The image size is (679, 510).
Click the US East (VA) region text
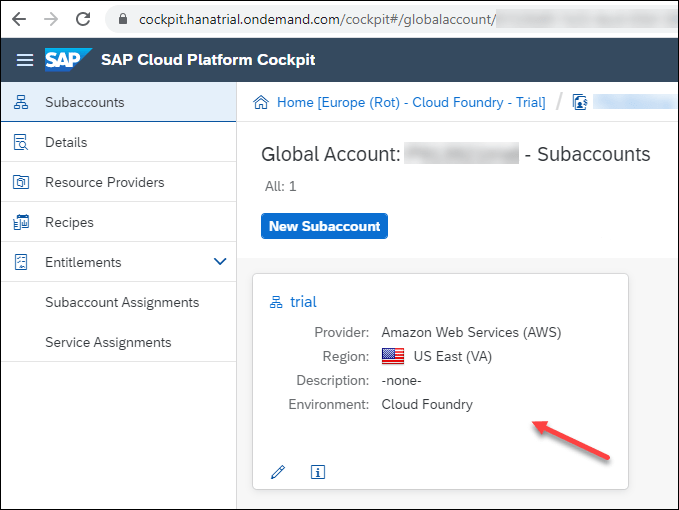[453, 356]
